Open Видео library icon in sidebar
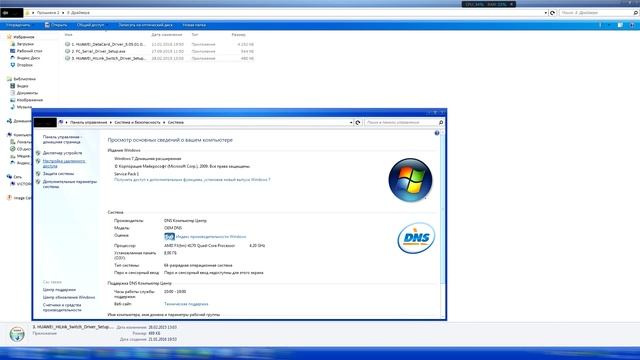640x360 pixels. pos(13,86)
